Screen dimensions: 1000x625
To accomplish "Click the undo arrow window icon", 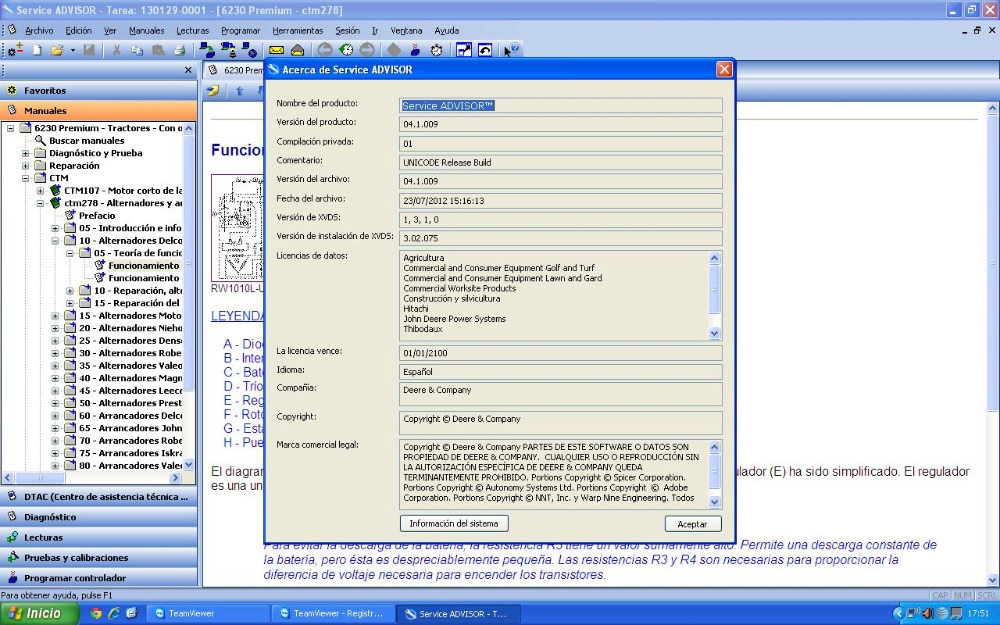I will pos(485,50).
